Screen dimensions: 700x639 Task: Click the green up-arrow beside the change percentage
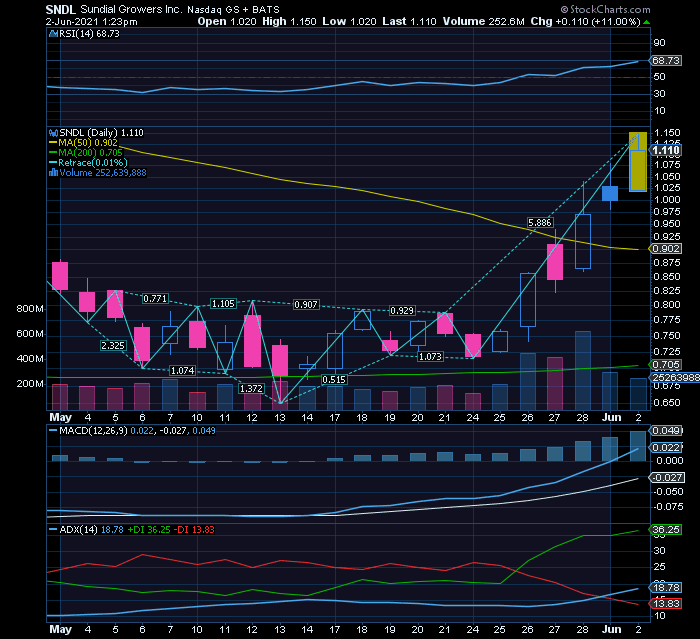[646, 22]
